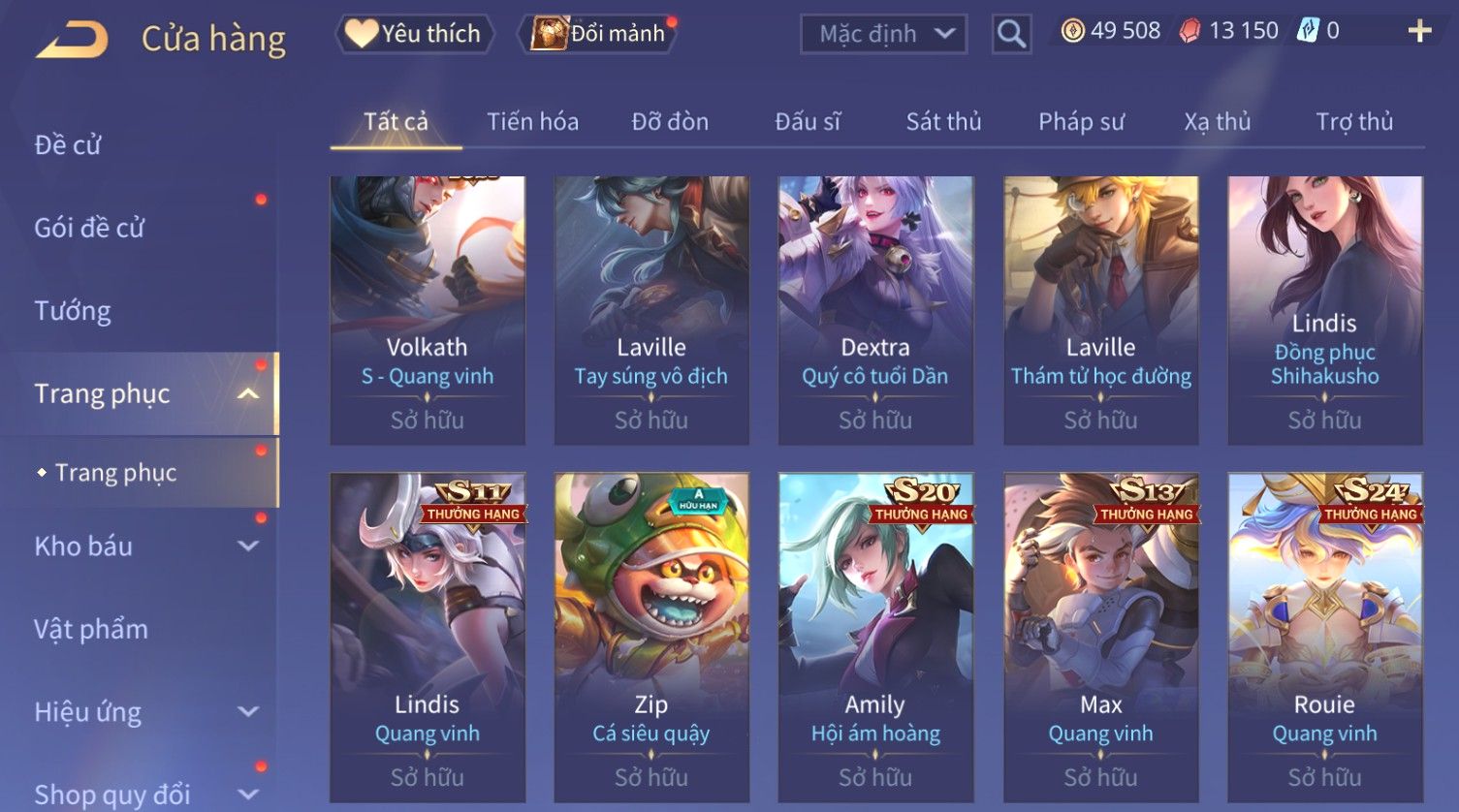Click the golden back arrow icon

coord(72,40)
